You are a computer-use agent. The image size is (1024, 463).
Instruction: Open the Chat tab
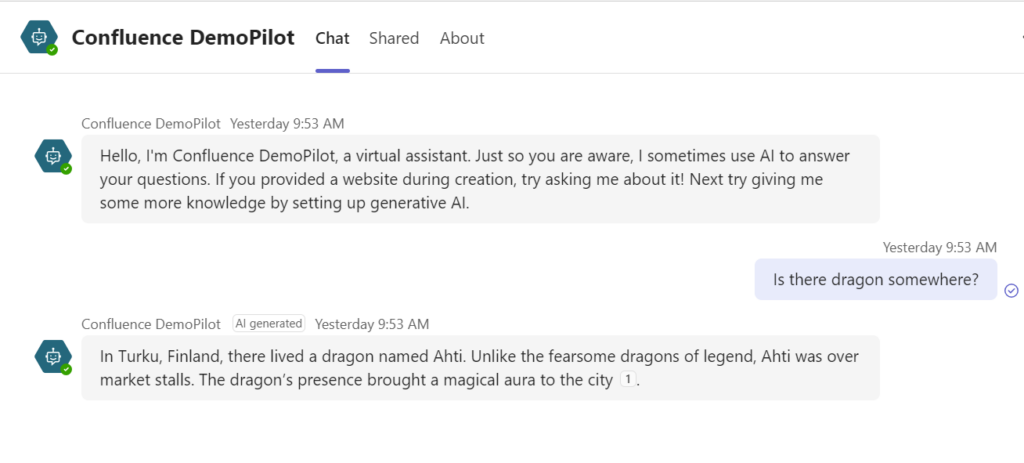[332, 38]
